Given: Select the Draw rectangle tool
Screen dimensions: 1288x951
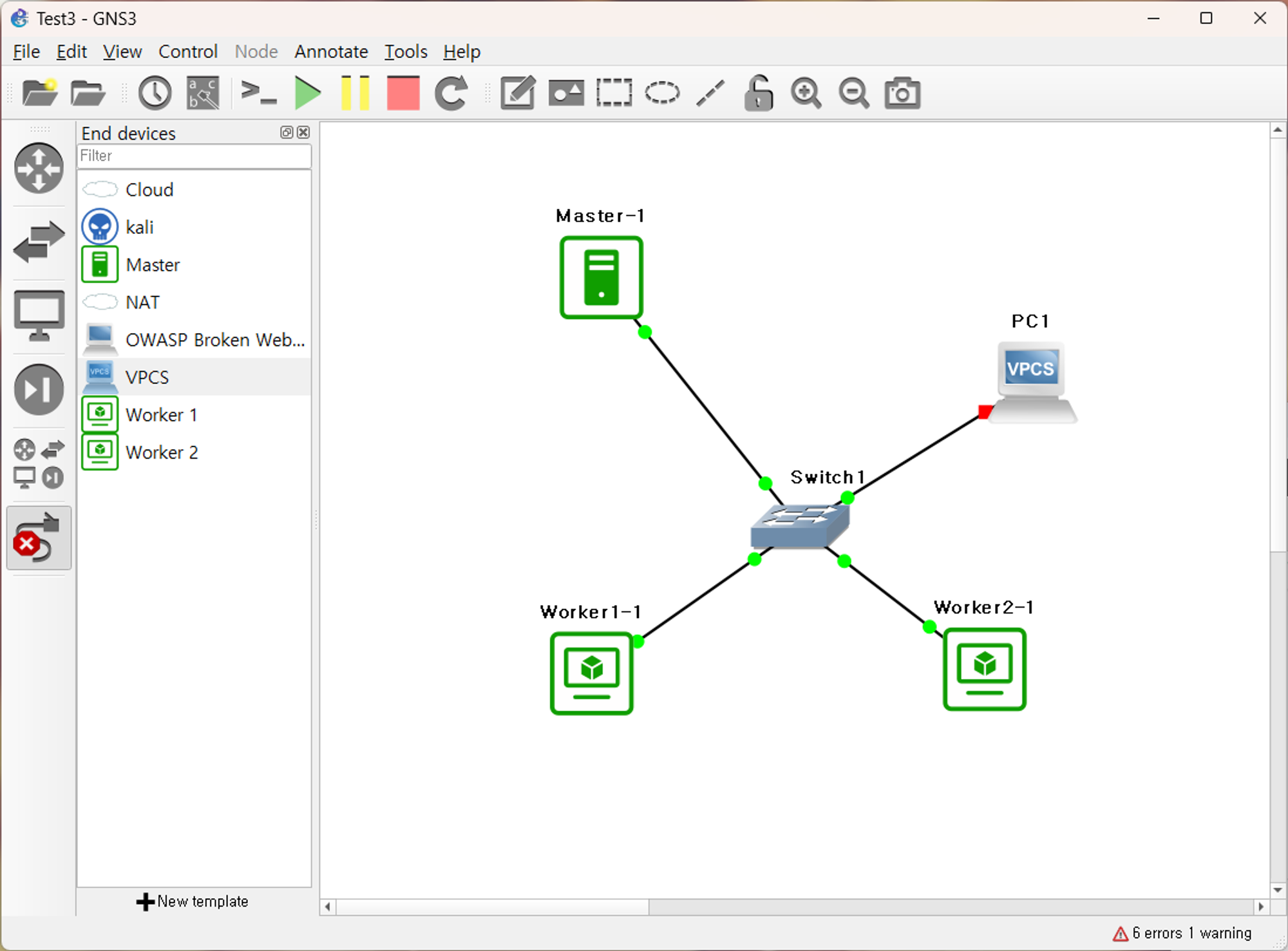Looking at the screenshot, I should point(614,93).
